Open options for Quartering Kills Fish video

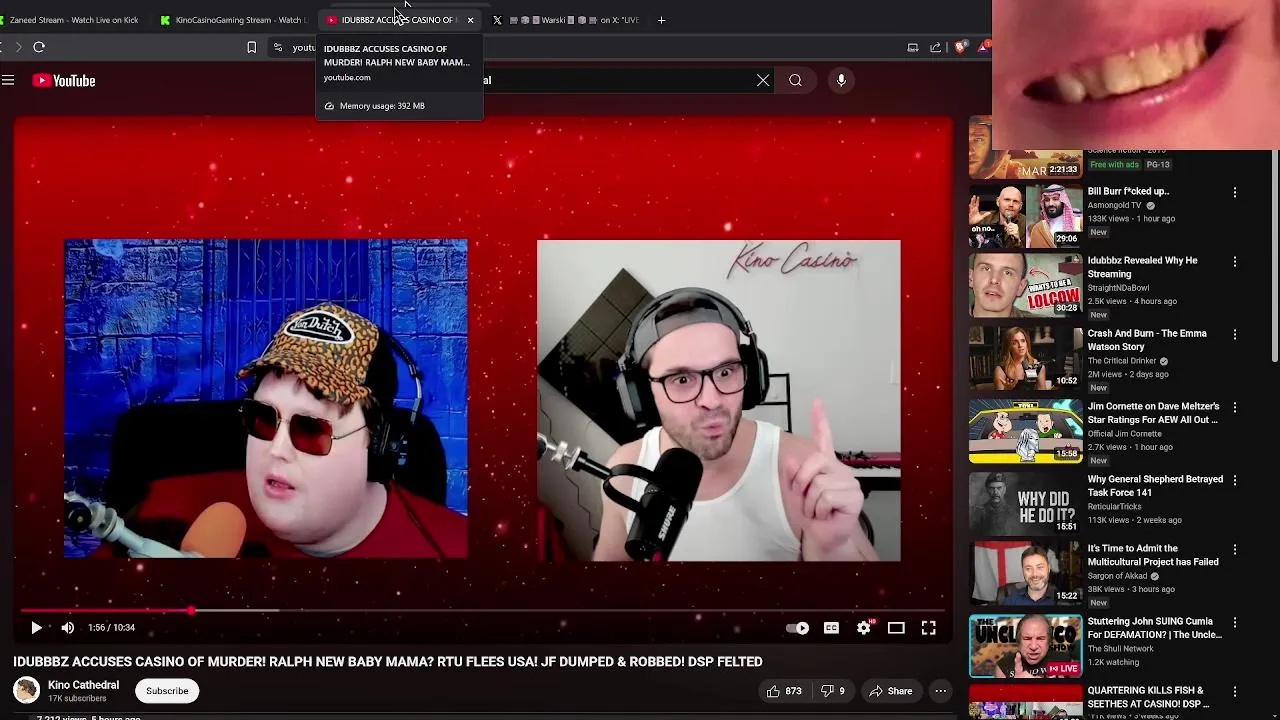coord(1234,691)
